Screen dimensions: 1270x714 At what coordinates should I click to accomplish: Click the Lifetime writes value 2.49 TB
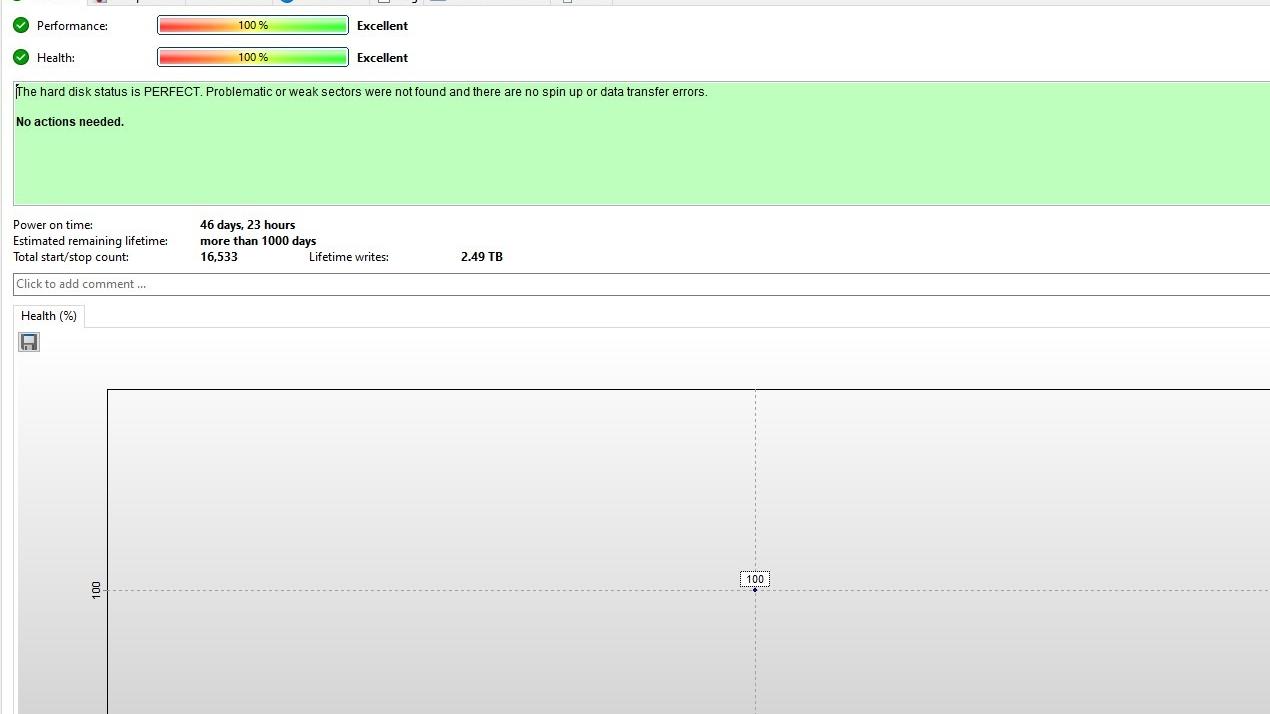click(x=482, y=257)
